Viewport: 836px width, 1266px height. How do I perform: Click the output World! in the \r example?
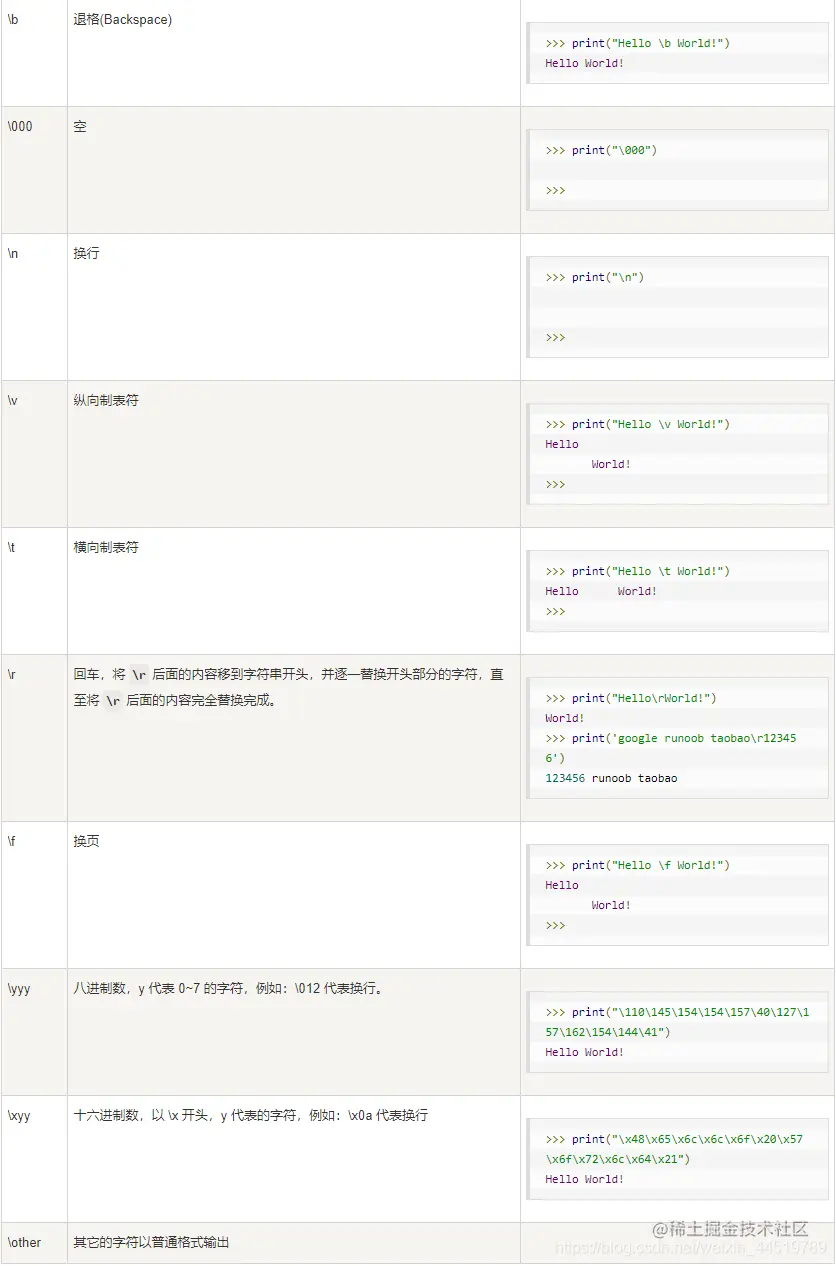[x=565, y=718]
